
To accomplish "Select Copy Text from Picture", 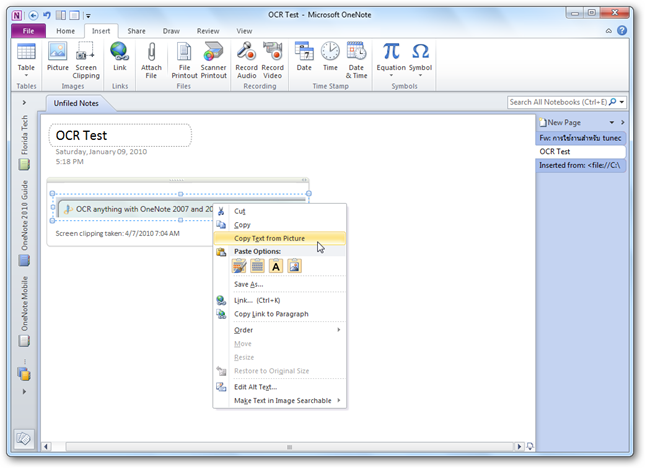I will pos(279,239).
